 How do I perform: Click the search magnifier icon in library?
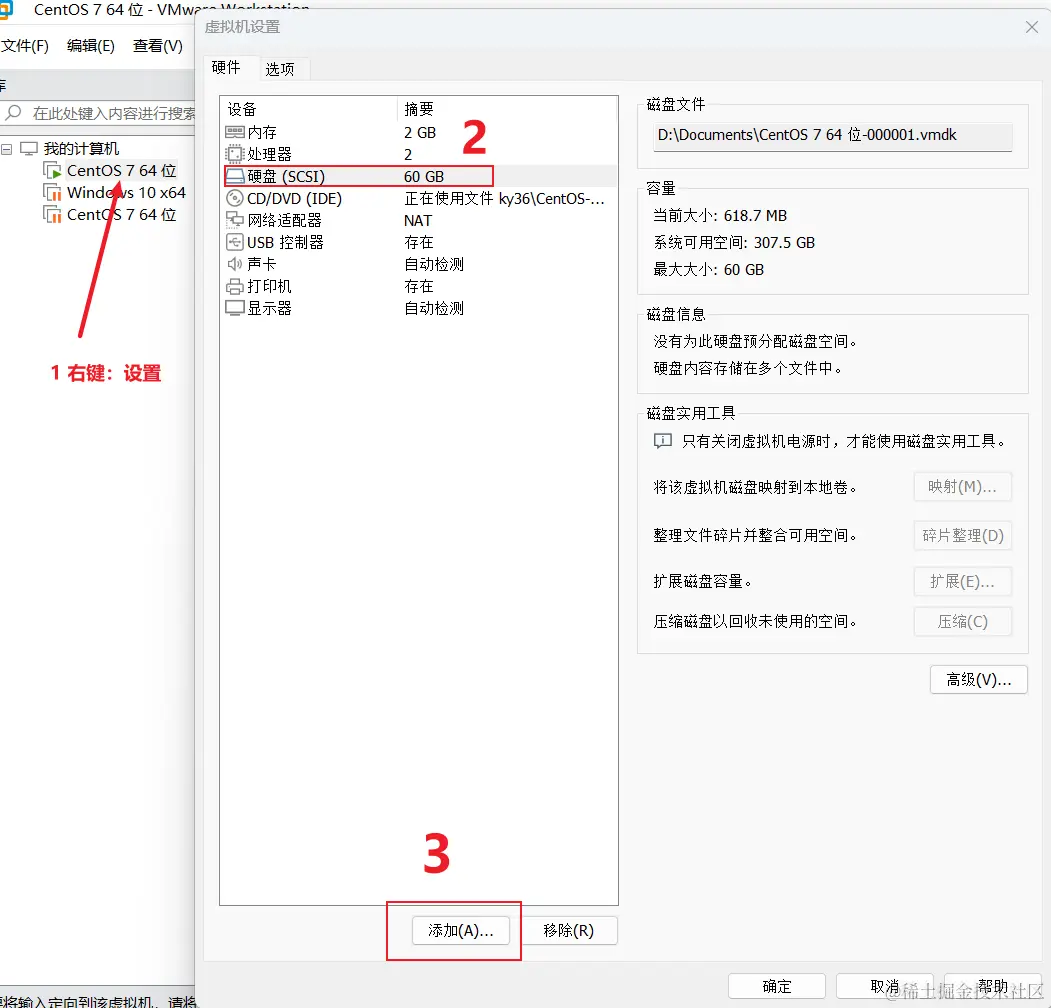pos(13,113)
